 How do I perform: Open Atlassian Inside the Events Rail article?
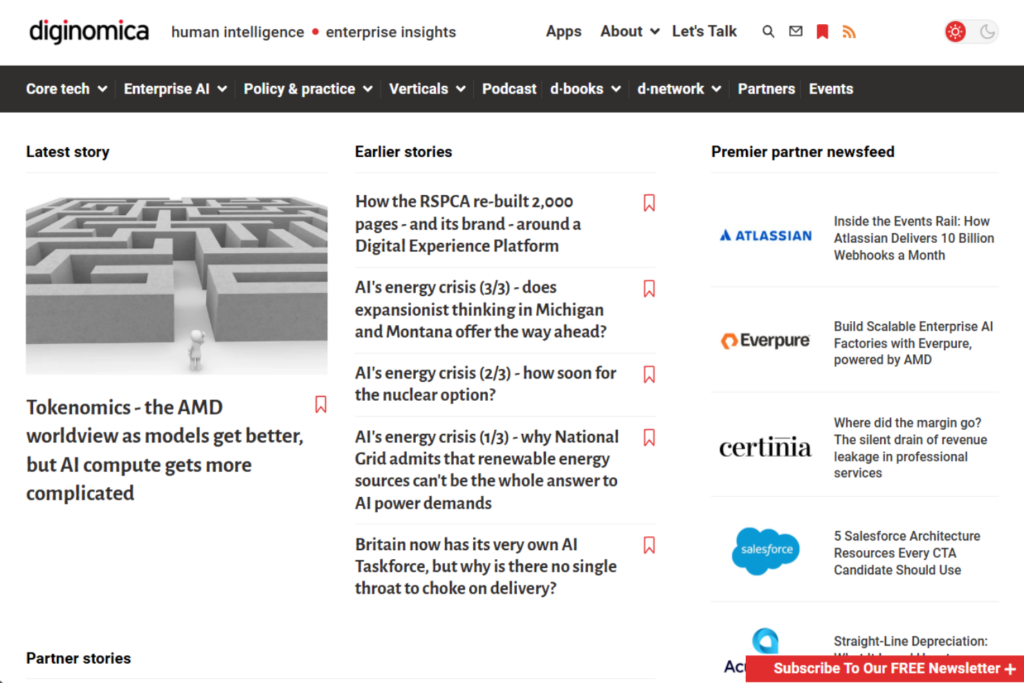point(914,238)
